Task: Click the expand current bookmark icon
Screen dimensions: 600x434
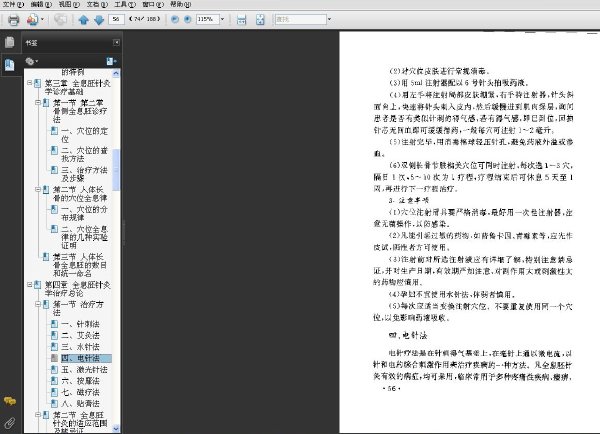Action: pyautogui.click(x=111, y=61)
